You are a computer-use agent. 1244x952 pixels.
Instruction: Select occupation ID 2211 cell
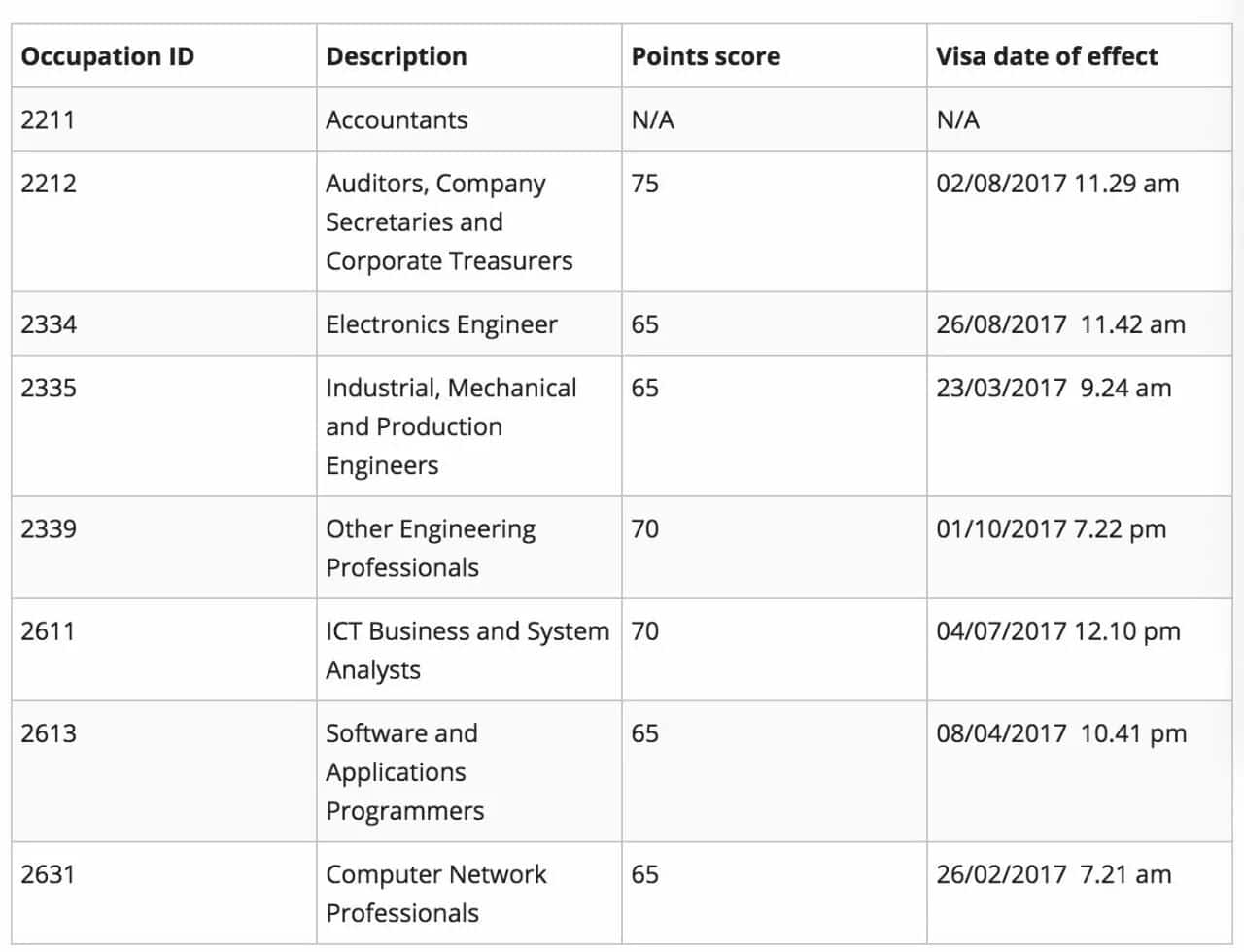(164, 119)
